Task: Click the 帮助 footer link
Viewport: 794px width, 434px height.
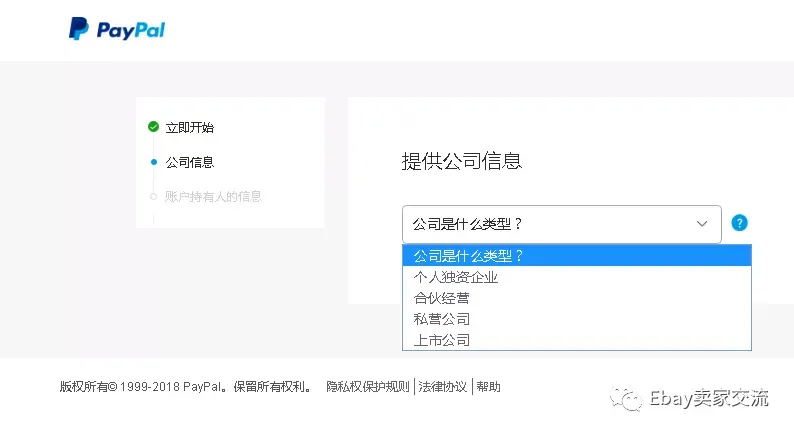Action: (x=488, y=387)
